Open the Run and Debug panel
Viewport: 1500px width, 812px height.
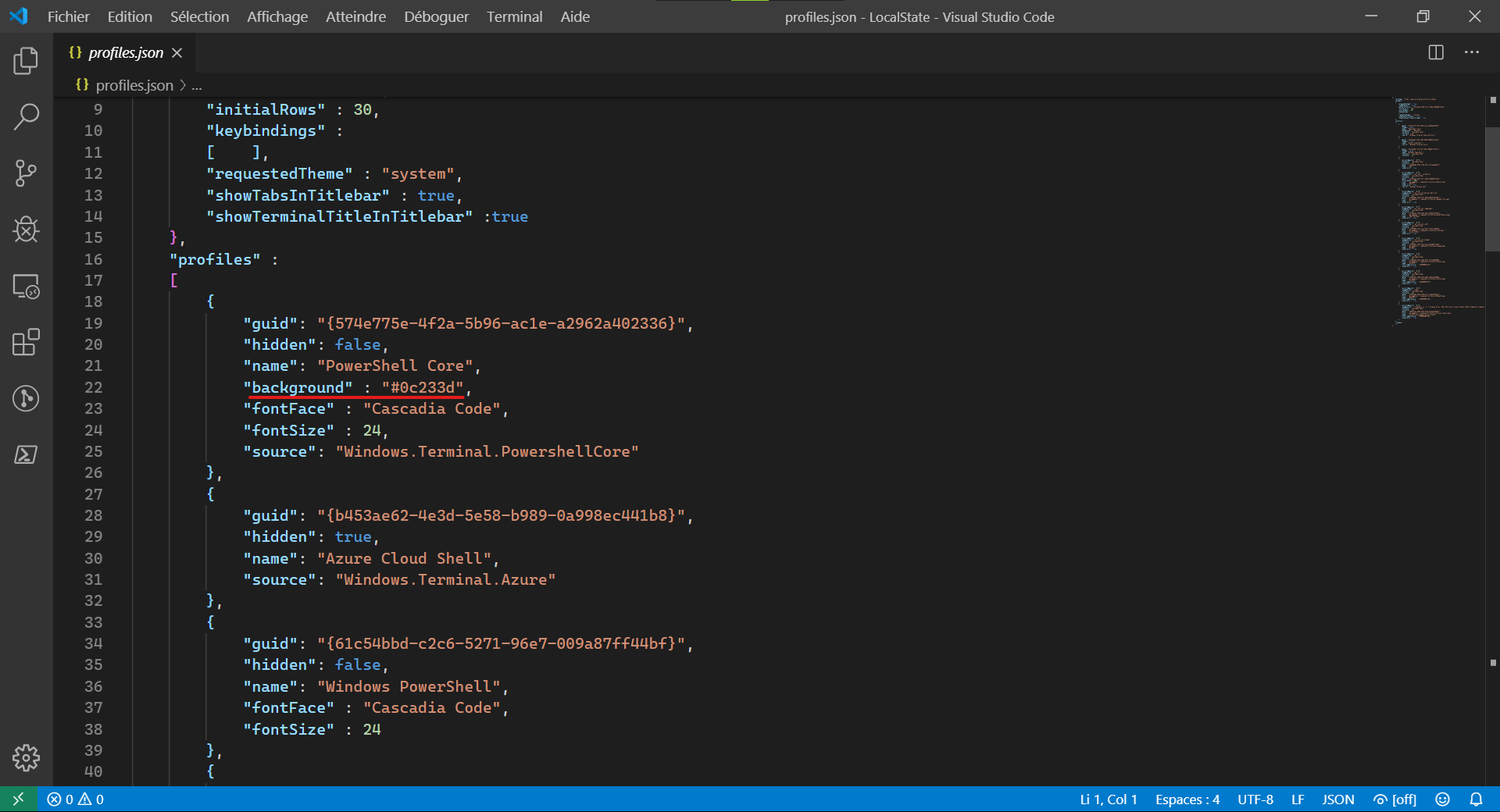click(26, 229)
